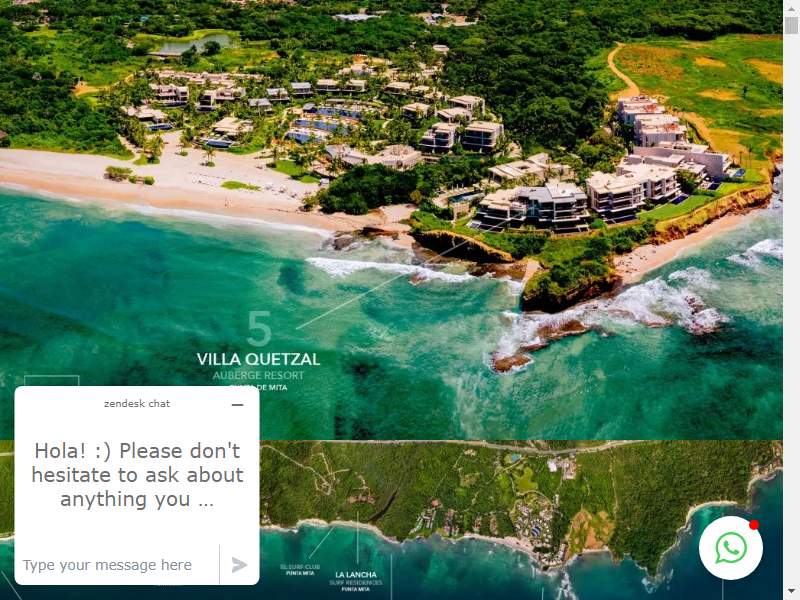This screenshot has height=600, width=800.
Task: Open the WhatsApp chat bubble
Action: [x=731, y=548]
